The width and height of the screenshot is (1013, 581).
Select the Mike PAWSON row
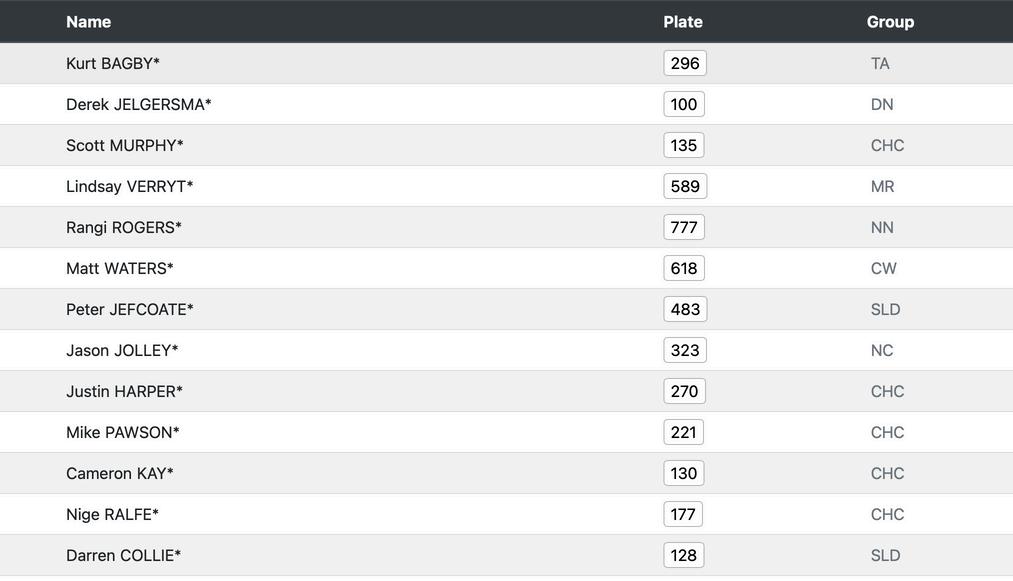506,432
